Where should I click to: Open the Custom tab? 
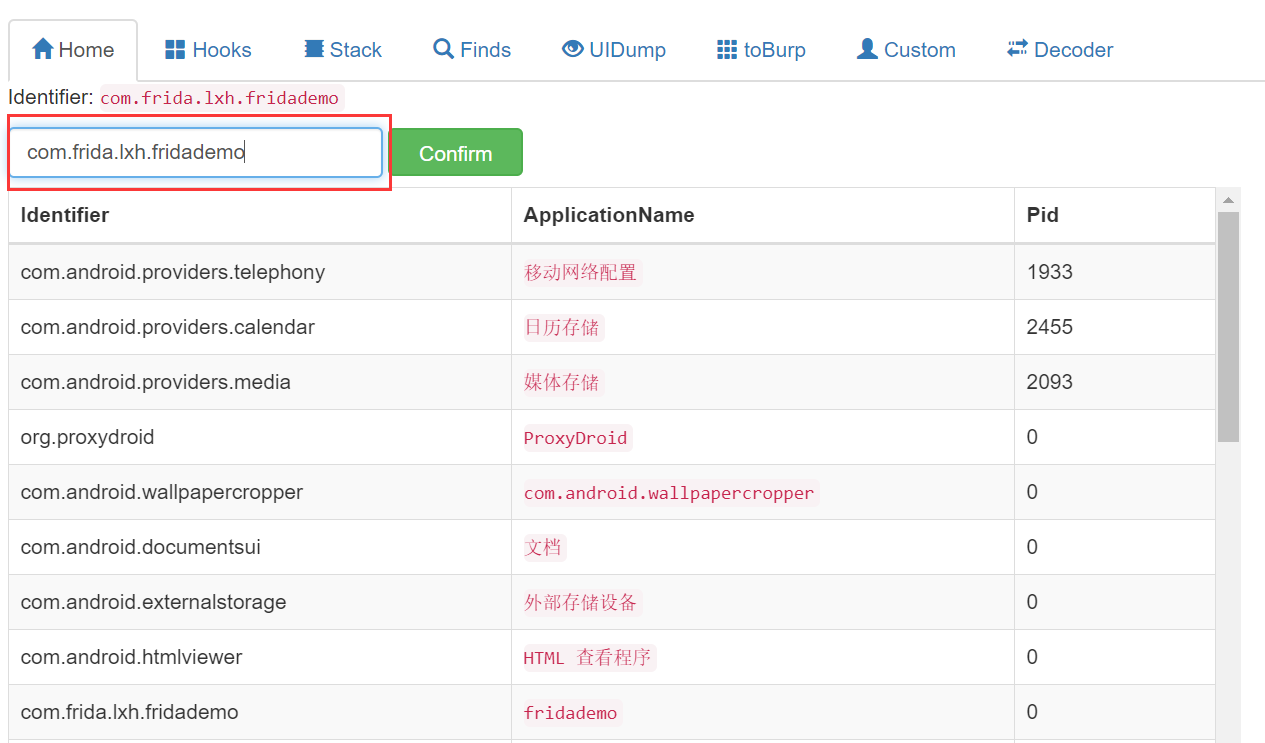click(x=906, y=50)
